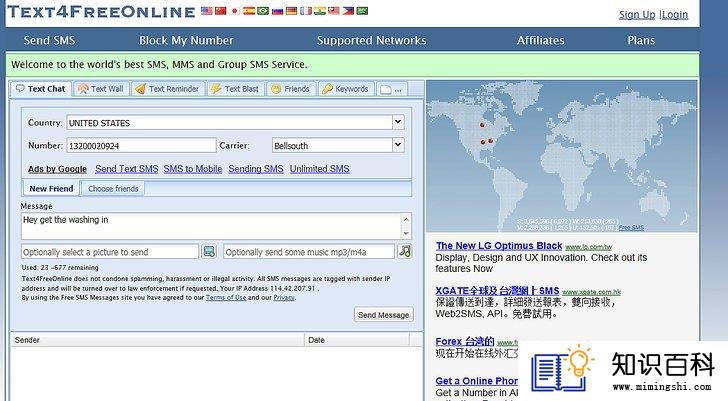Screen dimensions: 728x401
Task: Open The New LG Optimus Black ad
Action: 499,246
